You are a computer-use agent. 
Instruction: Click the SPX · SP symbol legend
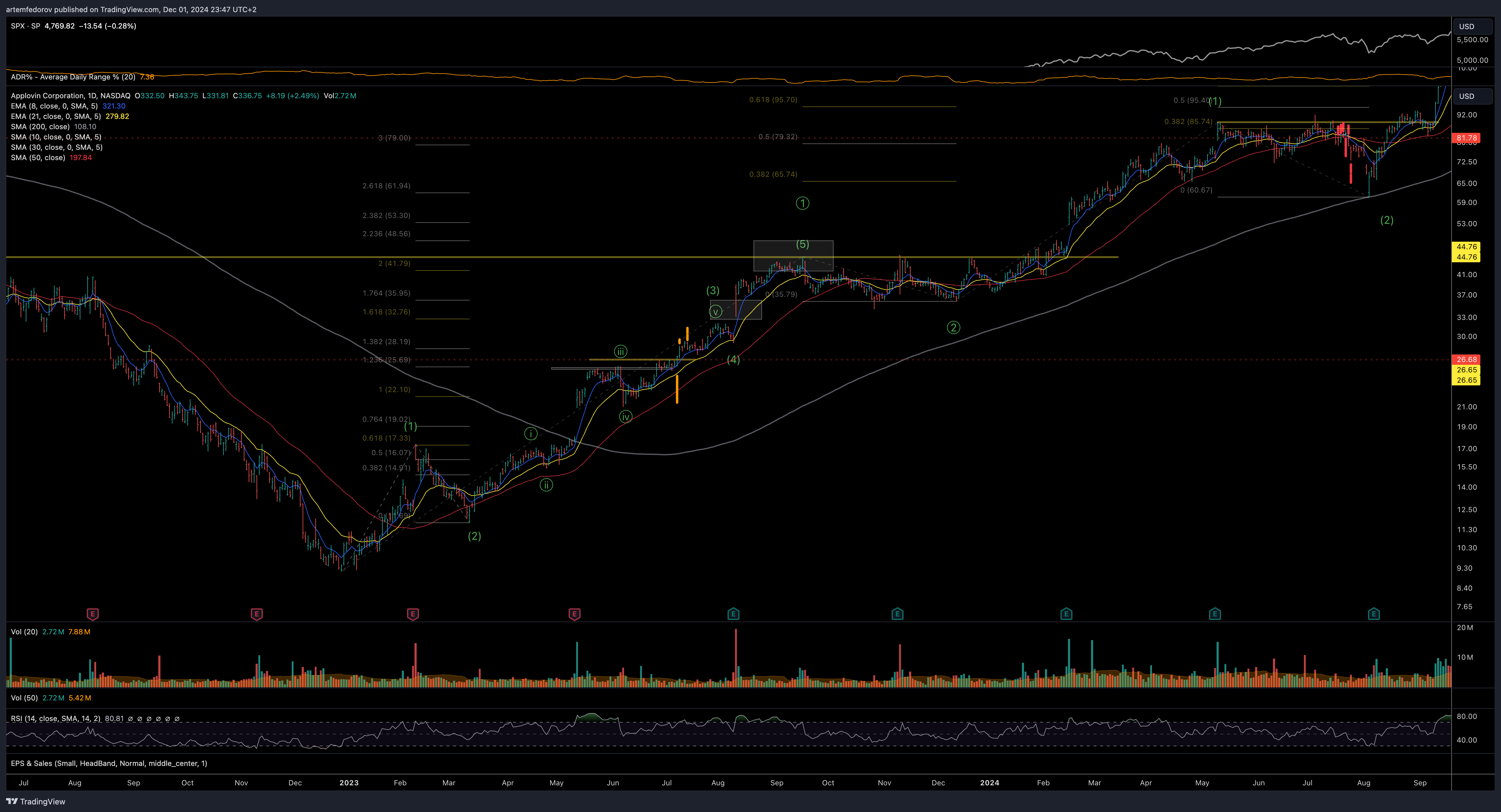pos(25,26)
